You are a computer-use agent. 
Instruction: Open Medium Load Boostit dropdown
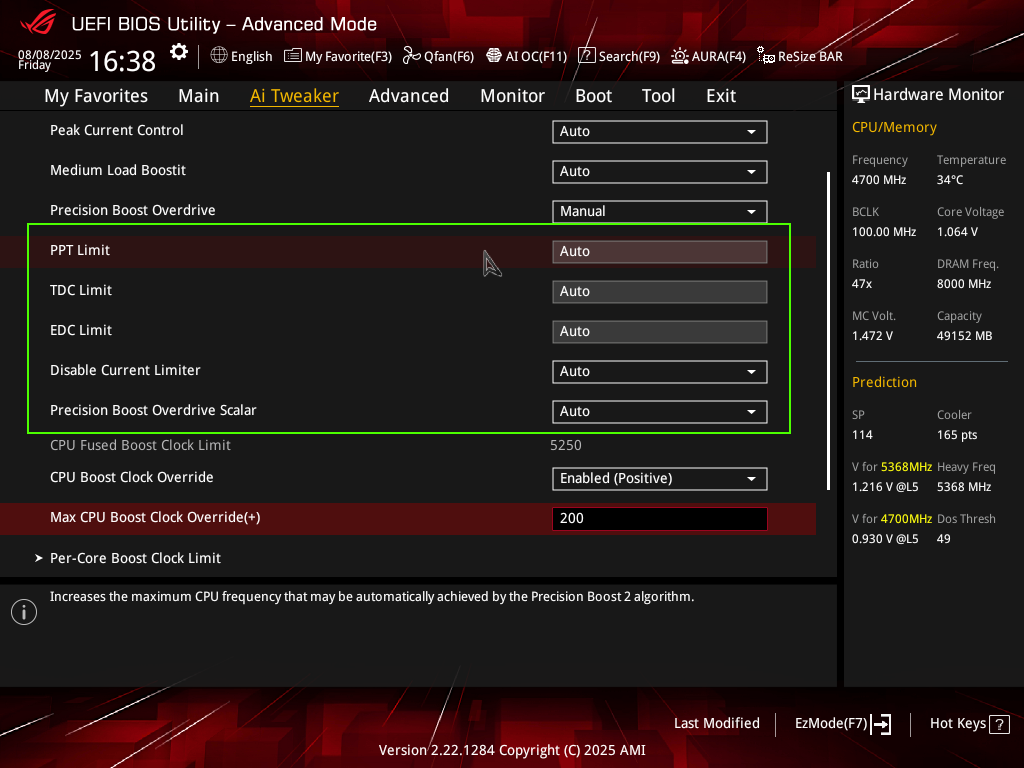click(660, 172)
